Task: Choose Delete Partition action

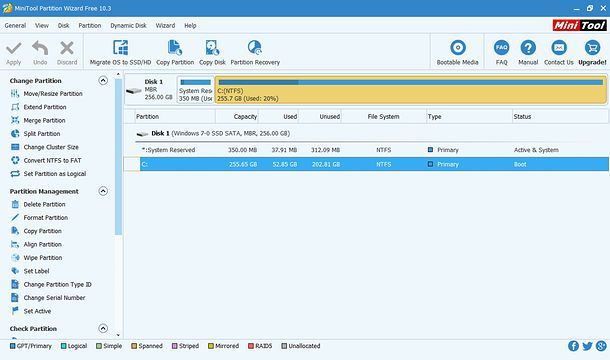Action: [39, 204]
